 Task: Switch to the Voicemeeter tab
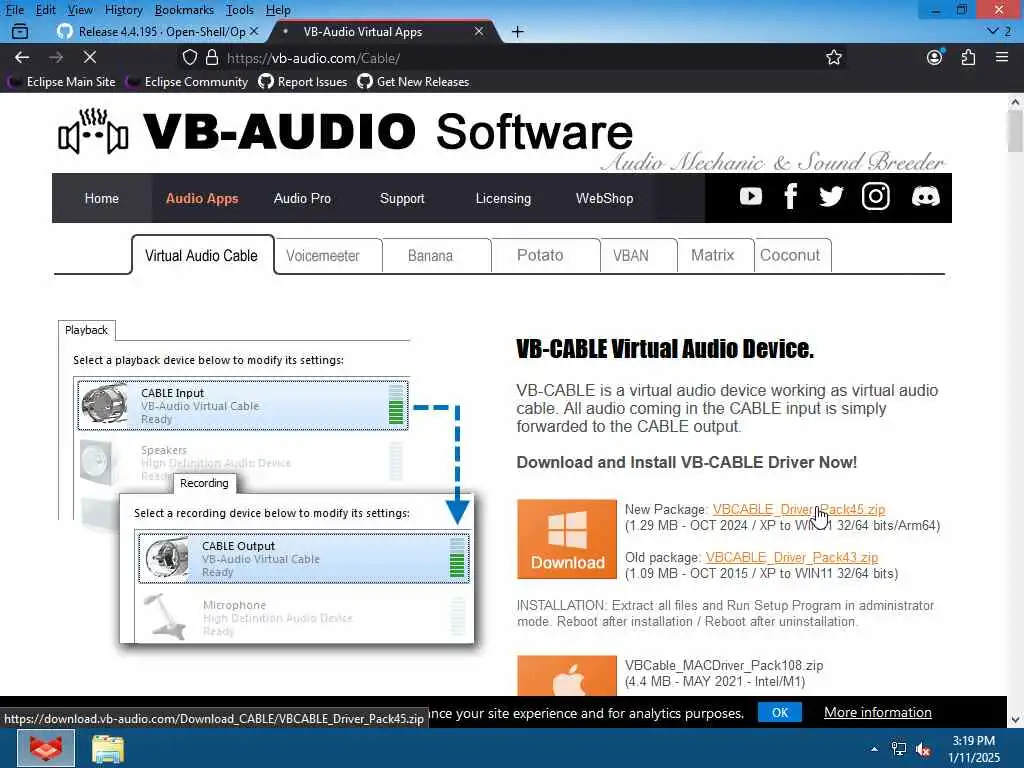[323, 255]
